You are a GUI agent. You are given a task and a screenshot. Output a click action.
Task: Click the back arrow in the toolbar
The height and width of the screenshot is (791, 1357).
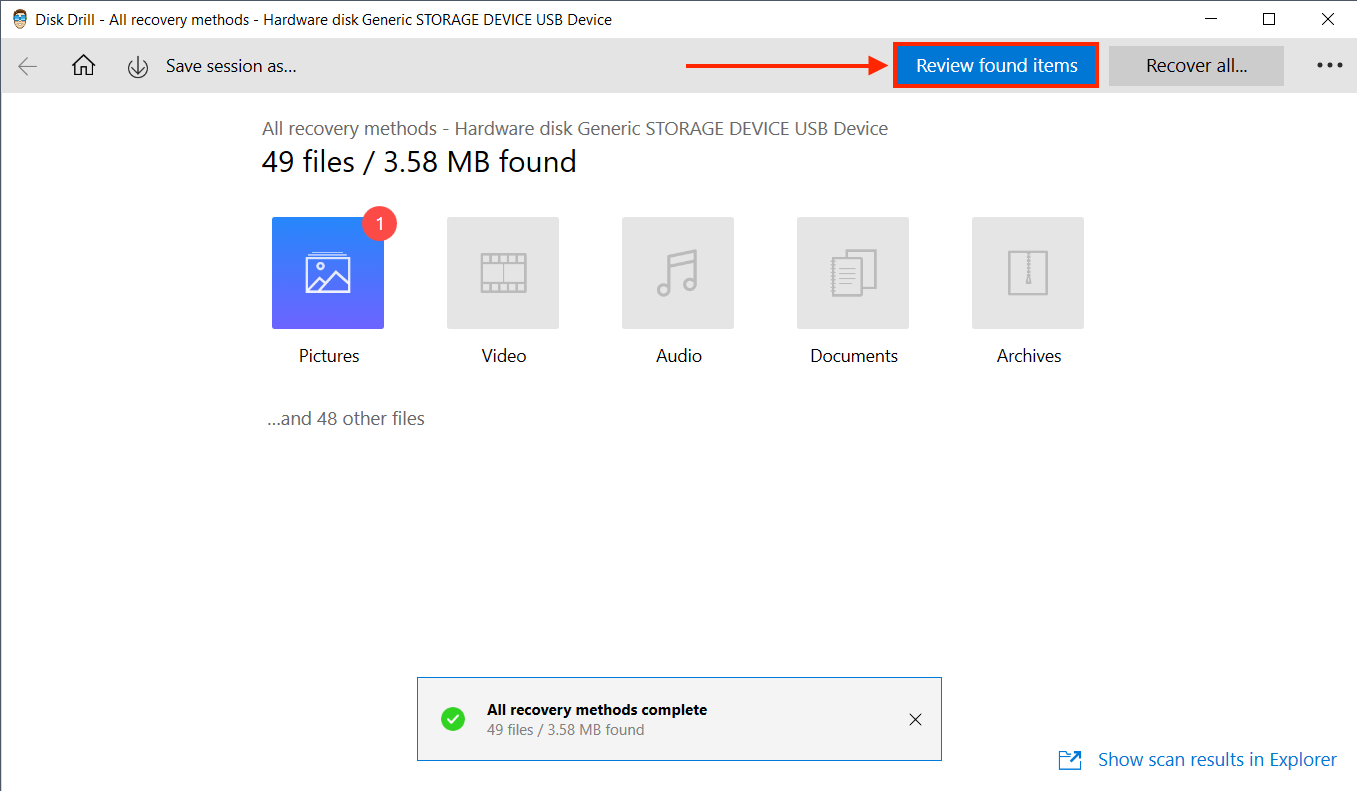coord(28,66)
